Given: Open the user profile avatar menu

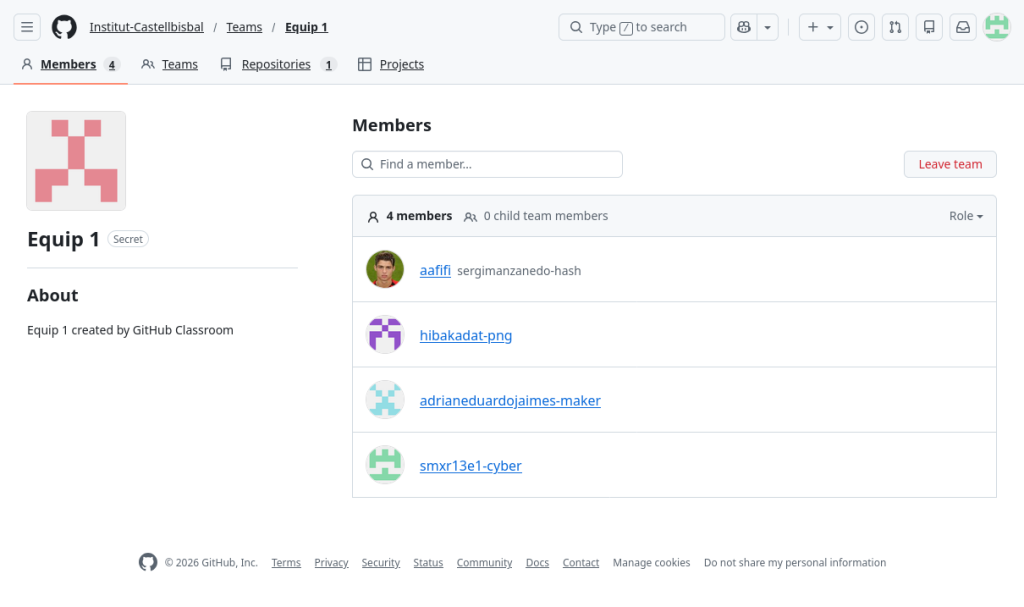Looking at the screenshot, I should point(997,27).
